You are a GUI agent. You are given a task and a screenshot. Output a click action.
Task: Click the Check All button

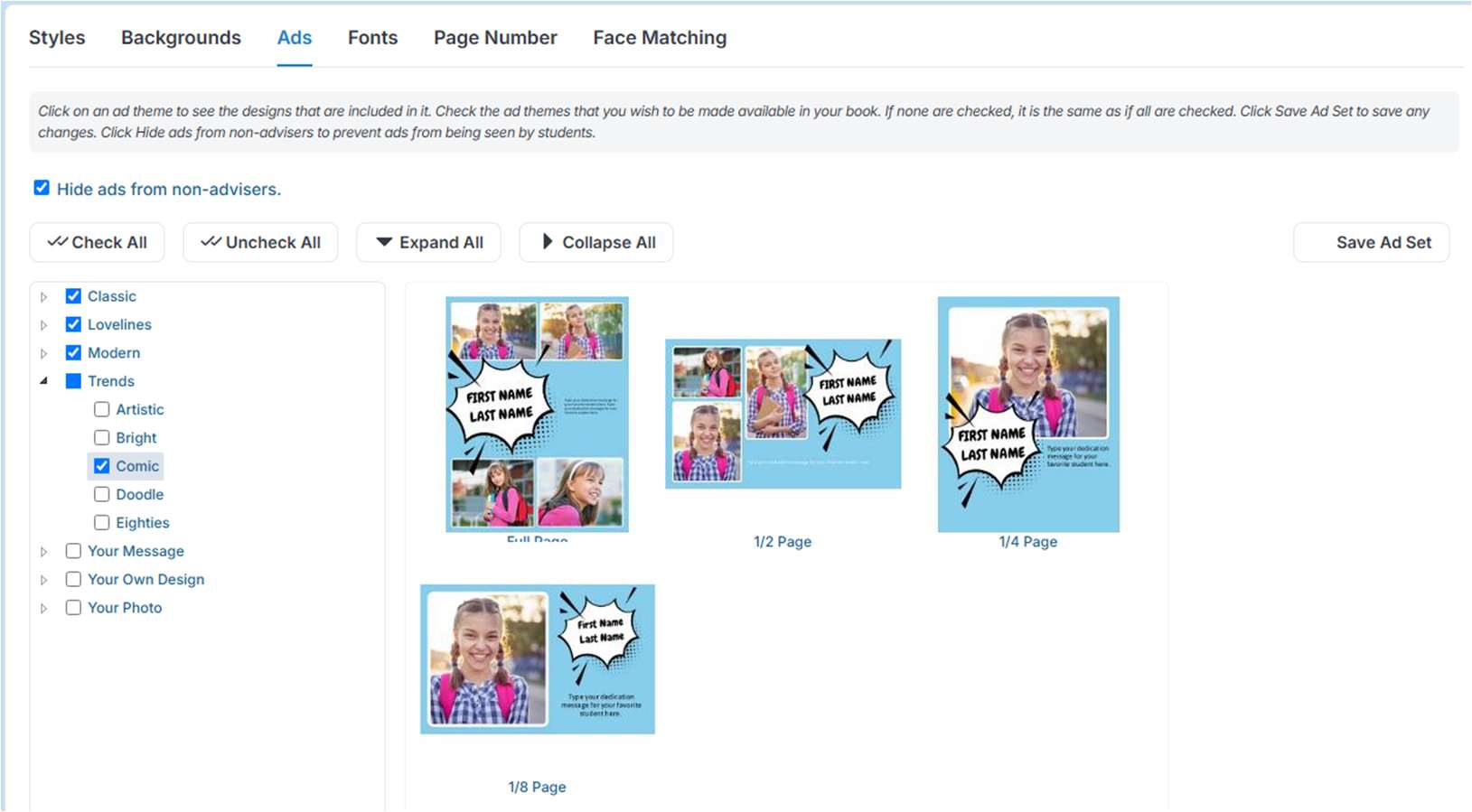pyautogui.click(x=97, y=242)
